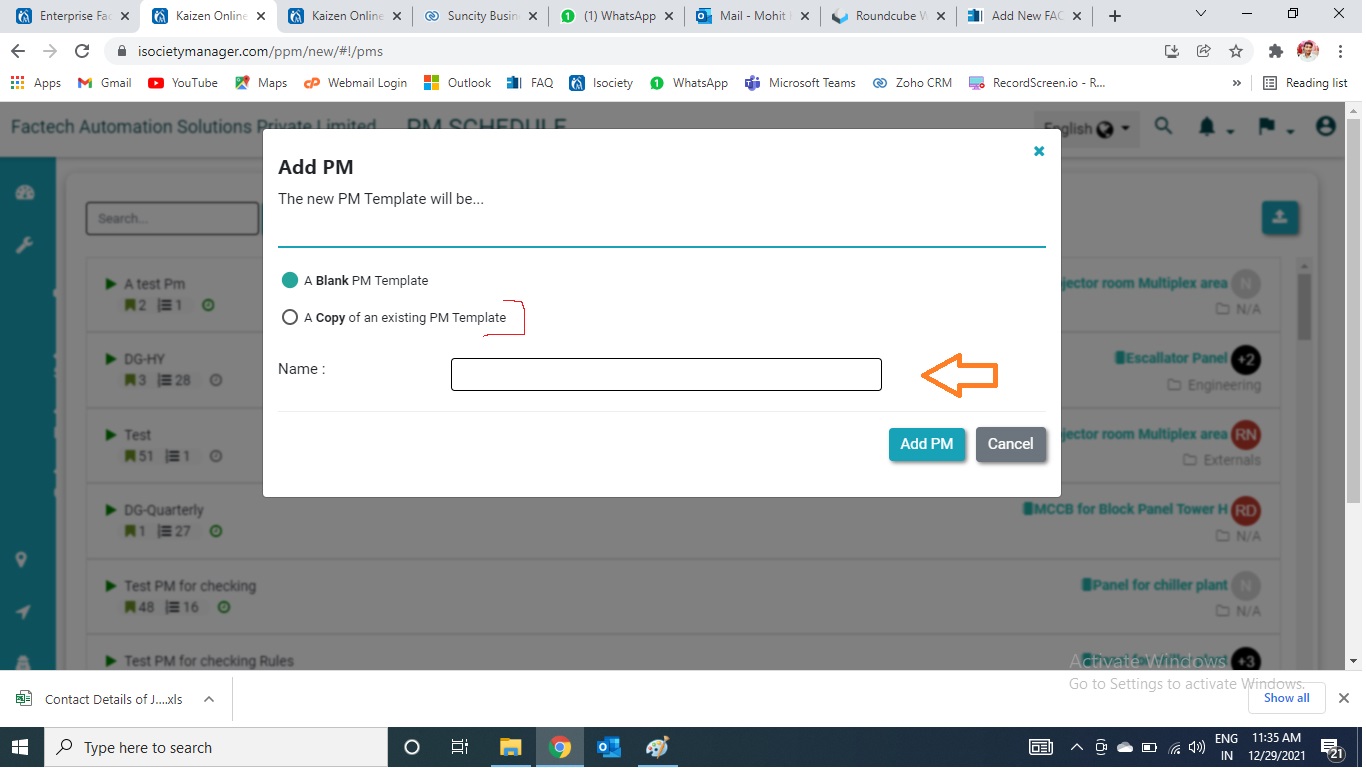Click the flag icon in the header
1366x768 pixels.
[x=1266, y=127]
